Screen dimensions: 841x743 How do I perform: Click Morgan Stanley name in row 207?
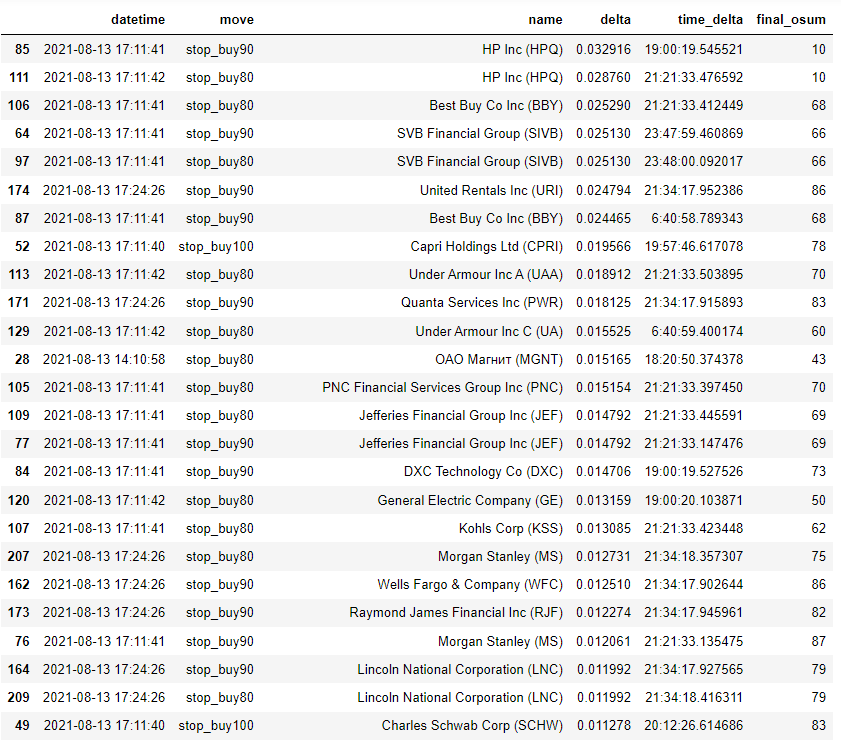(500, 557)
